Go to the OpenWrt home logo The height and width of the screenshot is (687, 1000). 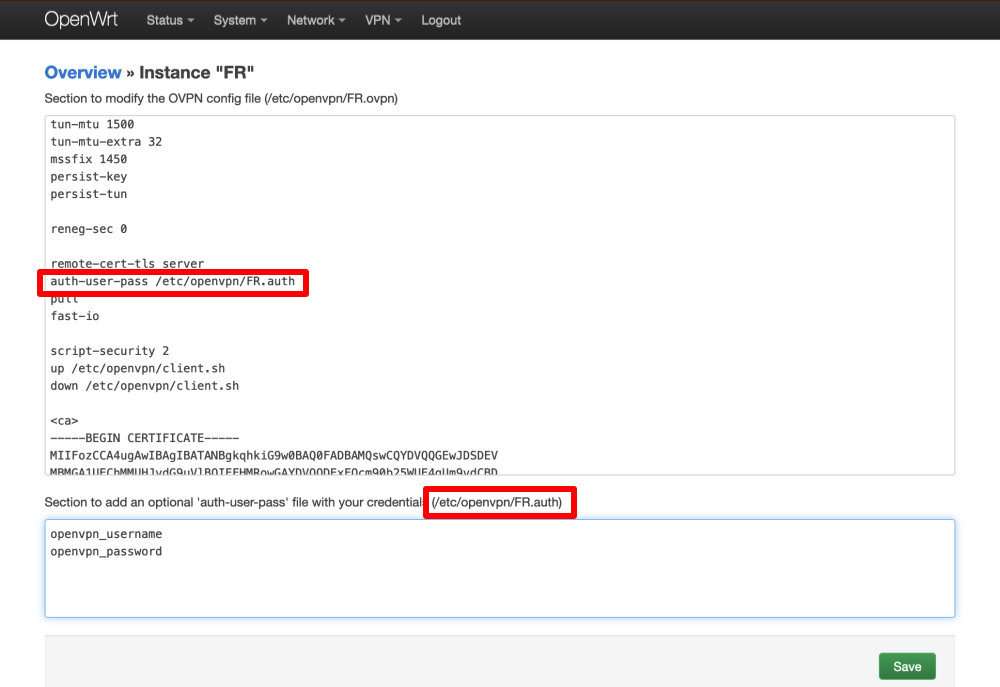click(x=81, y=20)
